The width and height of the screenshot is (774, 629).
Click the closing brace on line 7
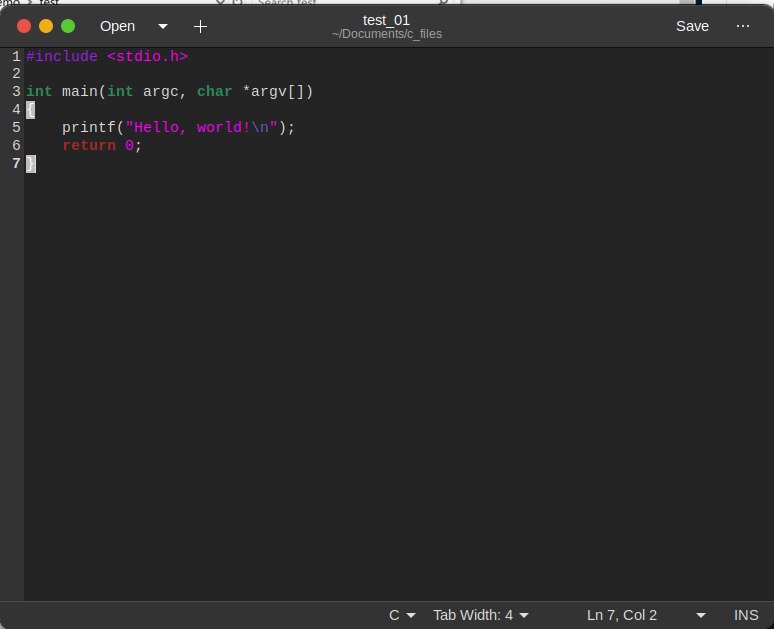pos(31,163)
